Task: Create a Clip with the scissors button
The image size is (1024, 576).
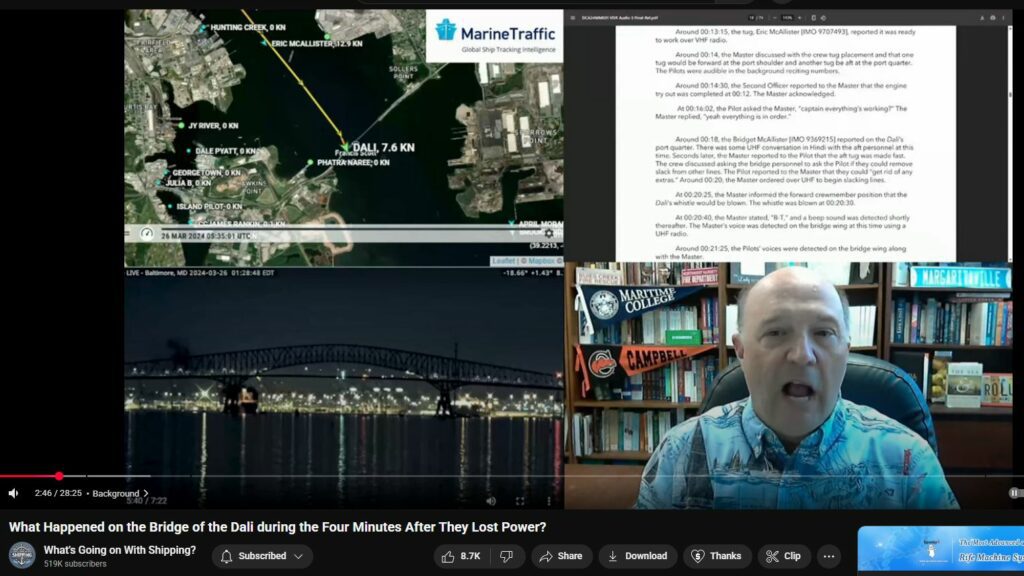Action: click(784, 556)
